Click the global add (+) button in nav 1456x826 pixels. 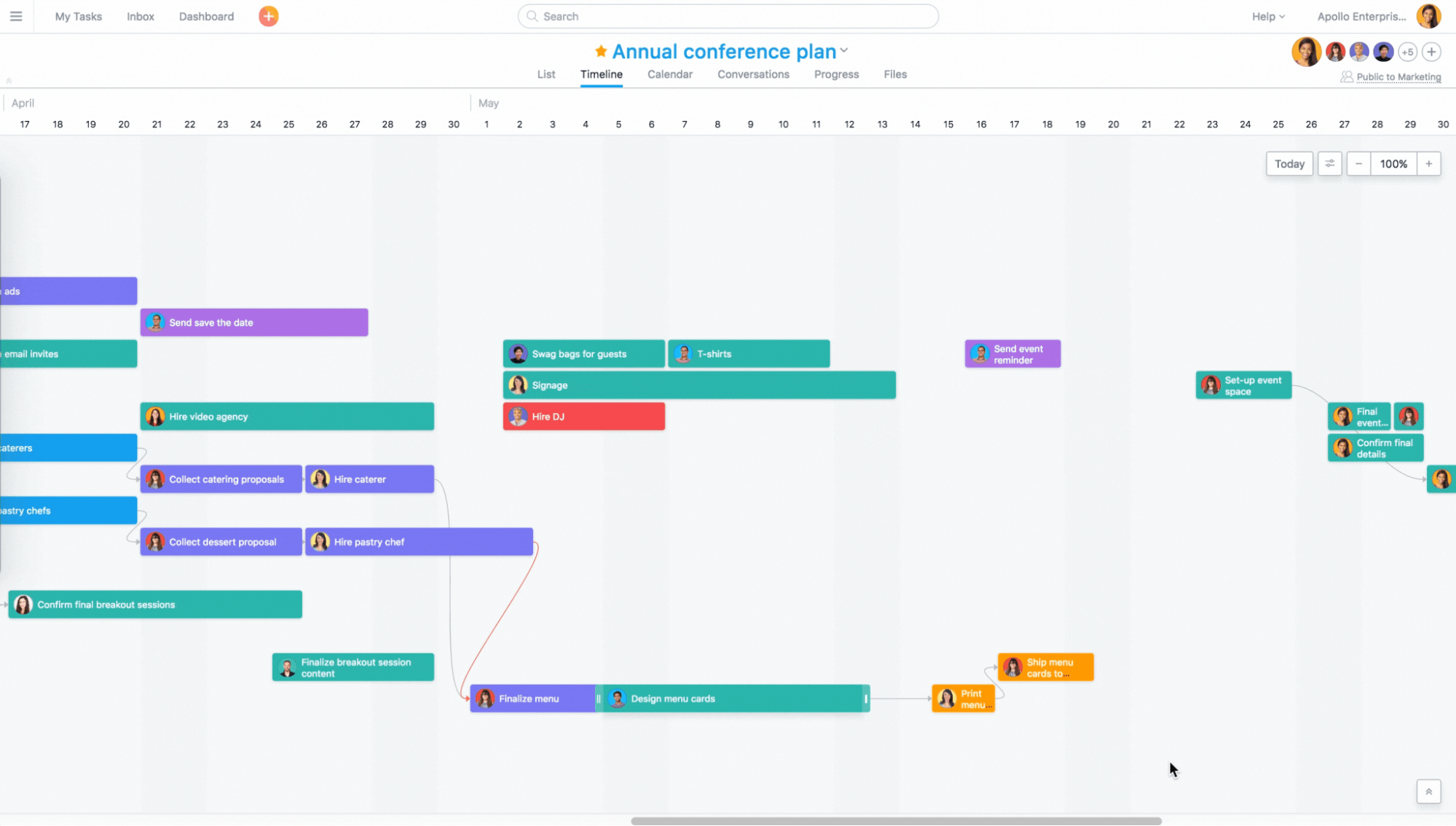pyautogui.click(x=269, y=15)
